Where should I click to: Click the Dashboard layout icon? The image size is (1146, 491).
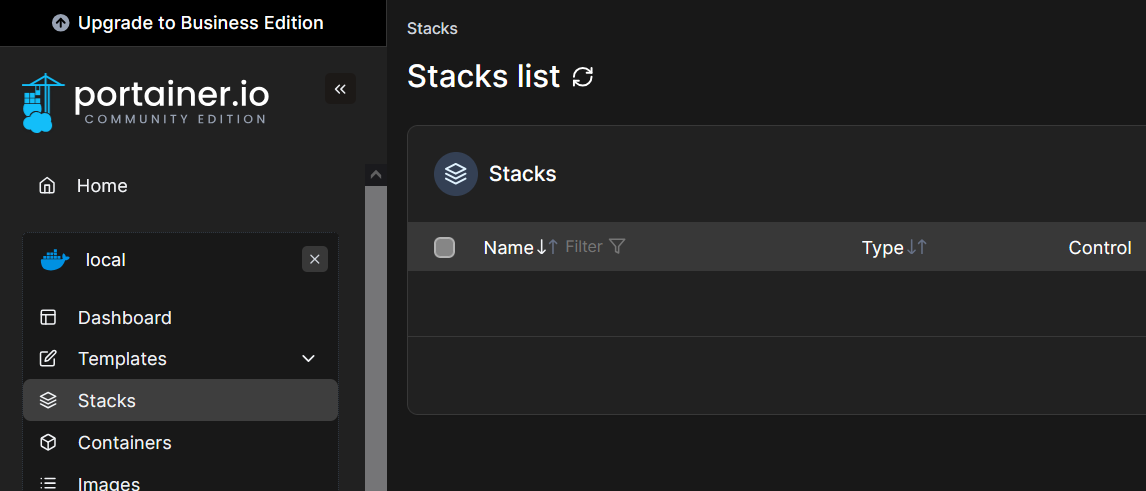pos(48,318)
